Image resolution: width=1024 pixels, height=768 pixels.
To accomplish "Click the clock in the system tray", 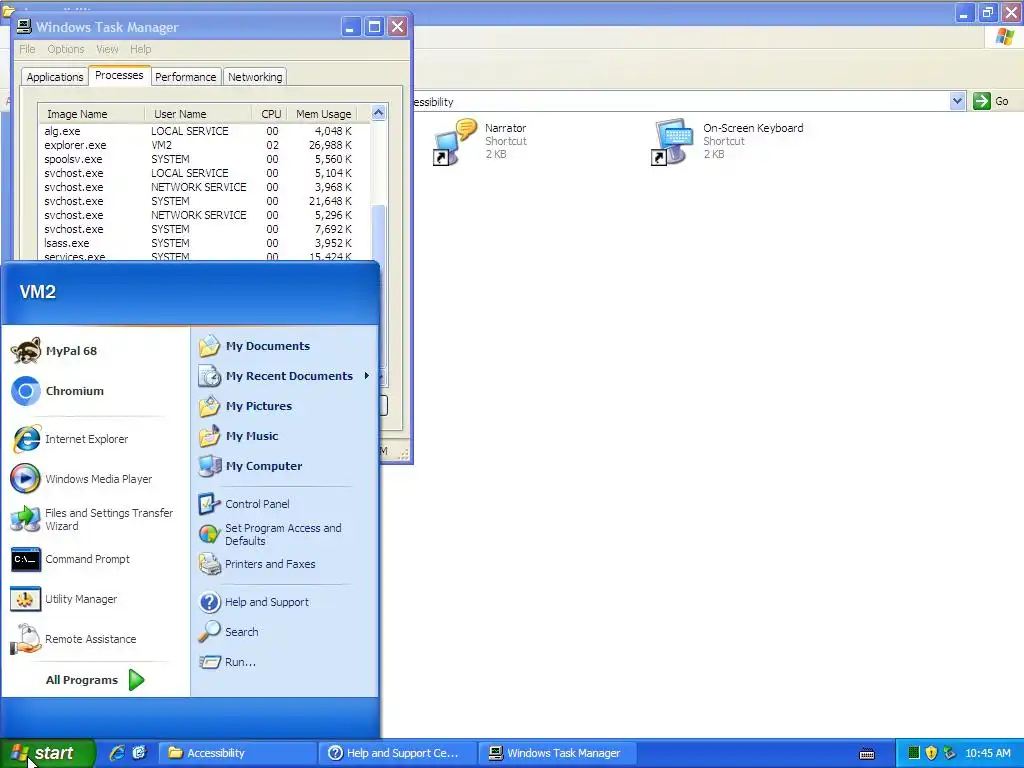I will [987, 753].
